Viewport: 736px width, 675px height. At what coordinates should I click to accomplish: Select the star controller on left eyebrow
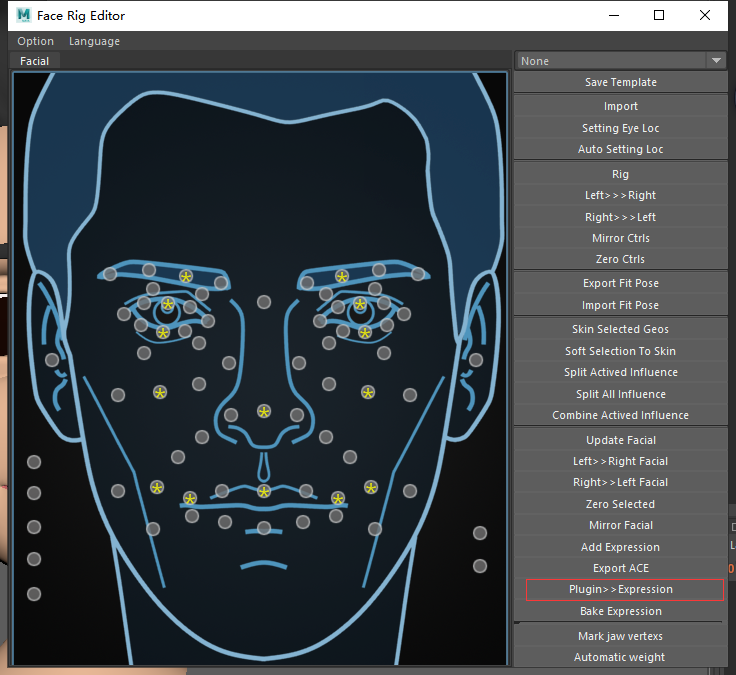186,276
